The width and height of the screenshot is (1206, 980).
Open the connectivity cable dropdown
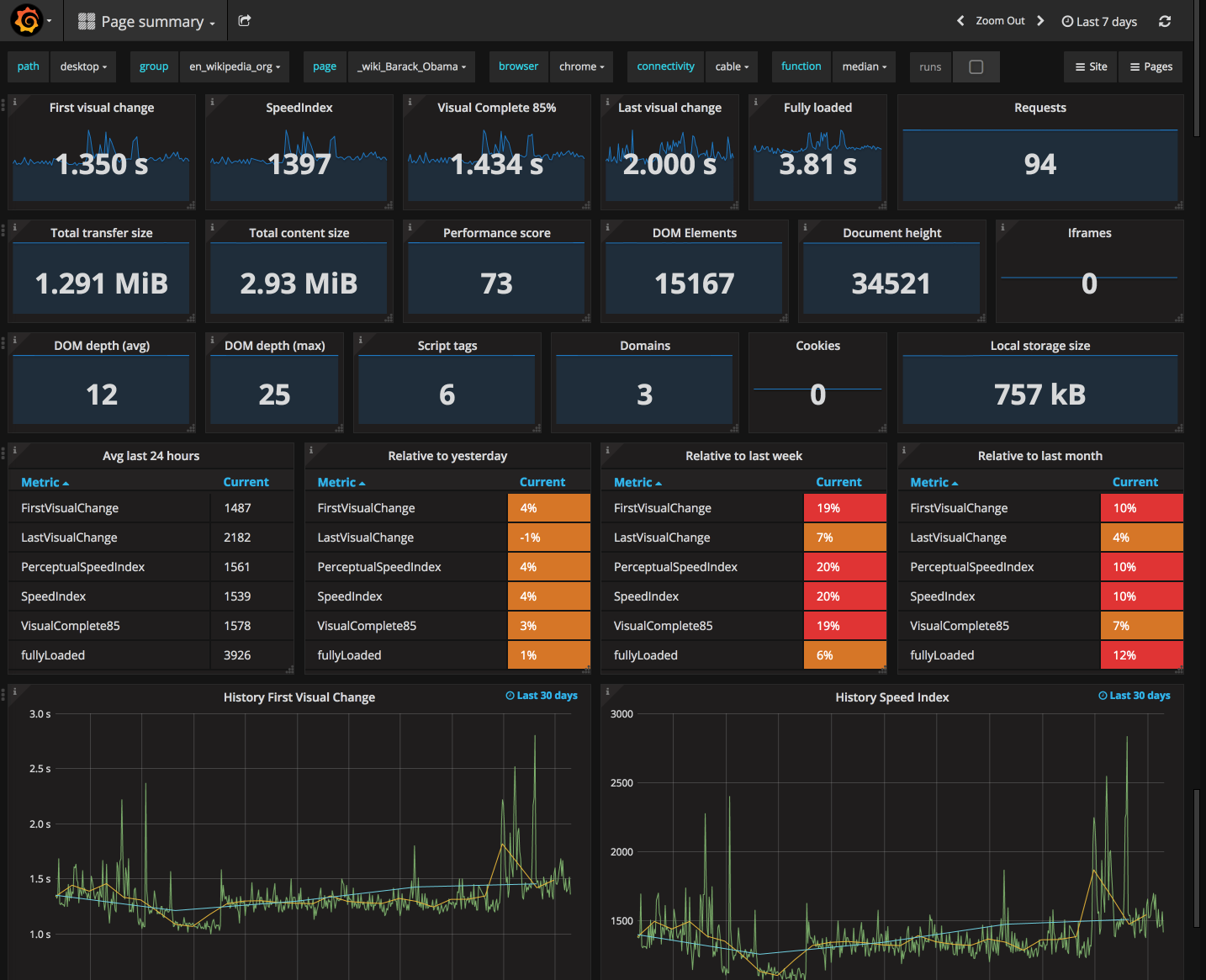point(732,66)
